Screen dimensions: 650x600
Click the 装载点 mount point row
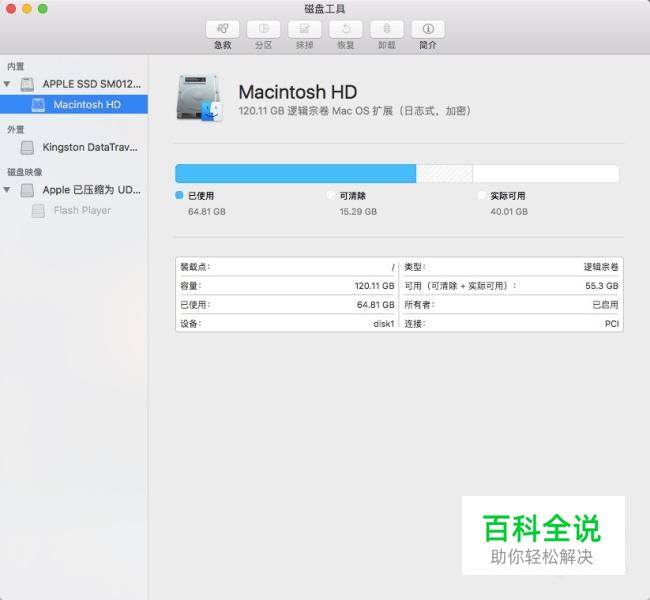click(287, 267)
